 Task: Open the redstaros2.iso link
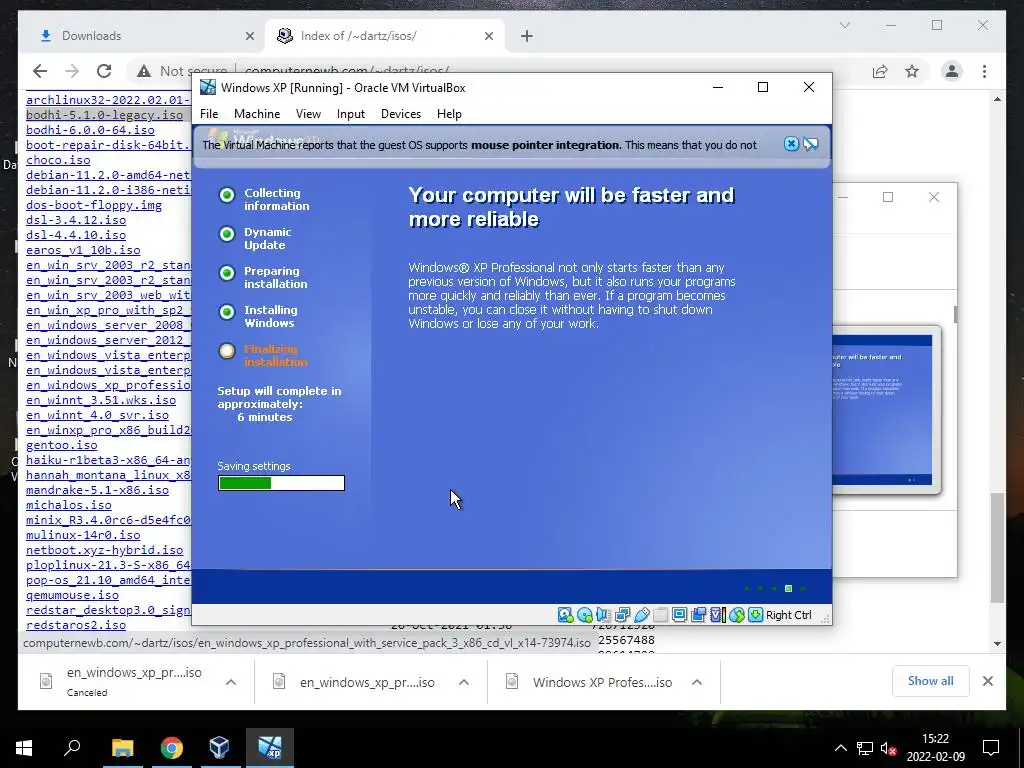(76, 625)
